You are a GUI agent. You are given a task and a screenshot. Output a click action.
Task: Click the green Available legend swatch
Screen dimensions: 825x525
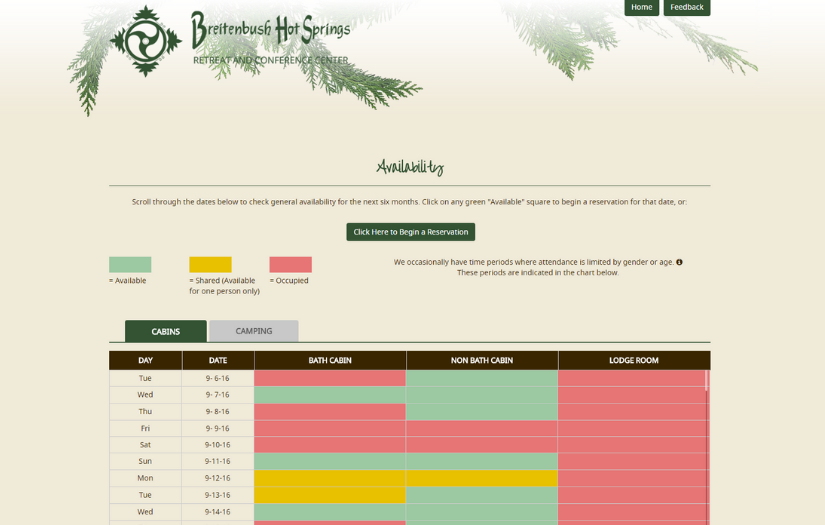click(130, 265)
